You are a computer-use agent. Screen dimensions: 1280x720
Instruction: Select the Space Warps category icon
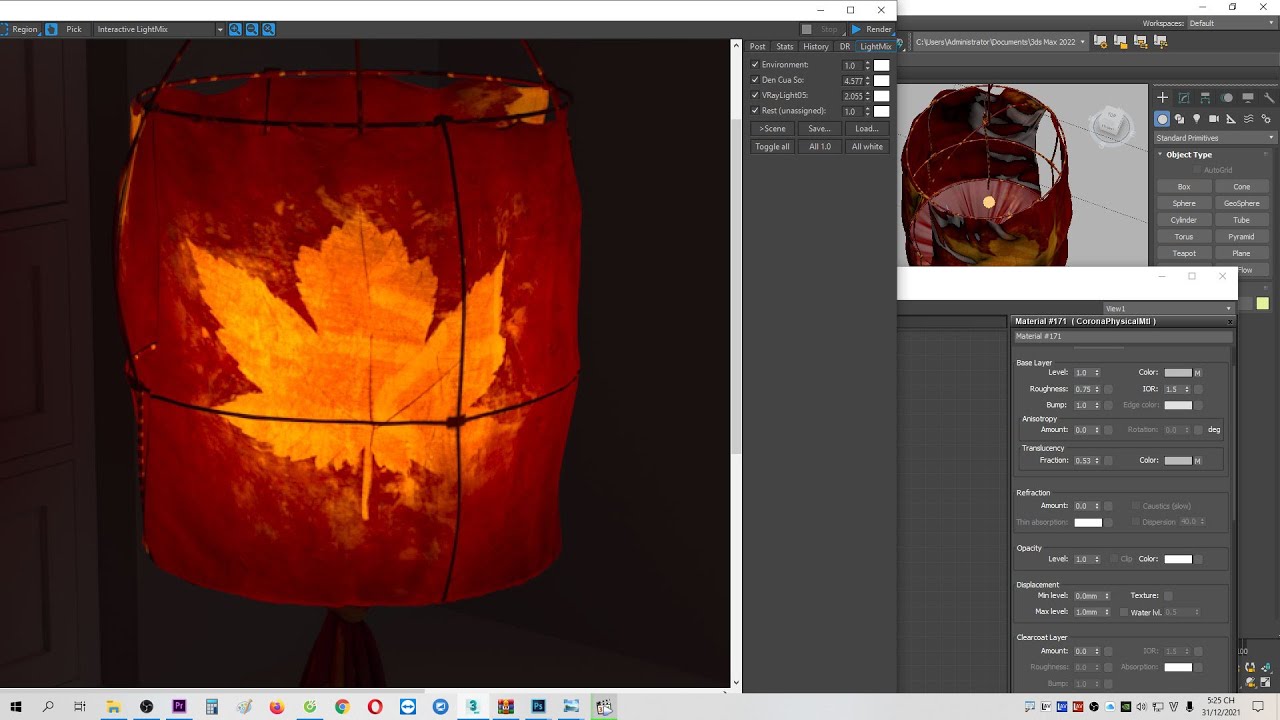(1248, 119)
